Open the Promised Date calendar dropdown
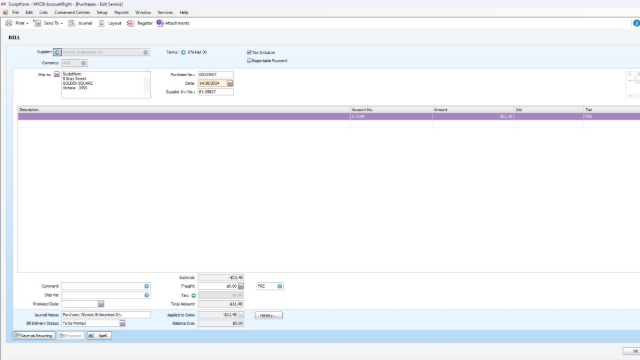The width and height of the screenshot is (640, 360). (101, 304)
